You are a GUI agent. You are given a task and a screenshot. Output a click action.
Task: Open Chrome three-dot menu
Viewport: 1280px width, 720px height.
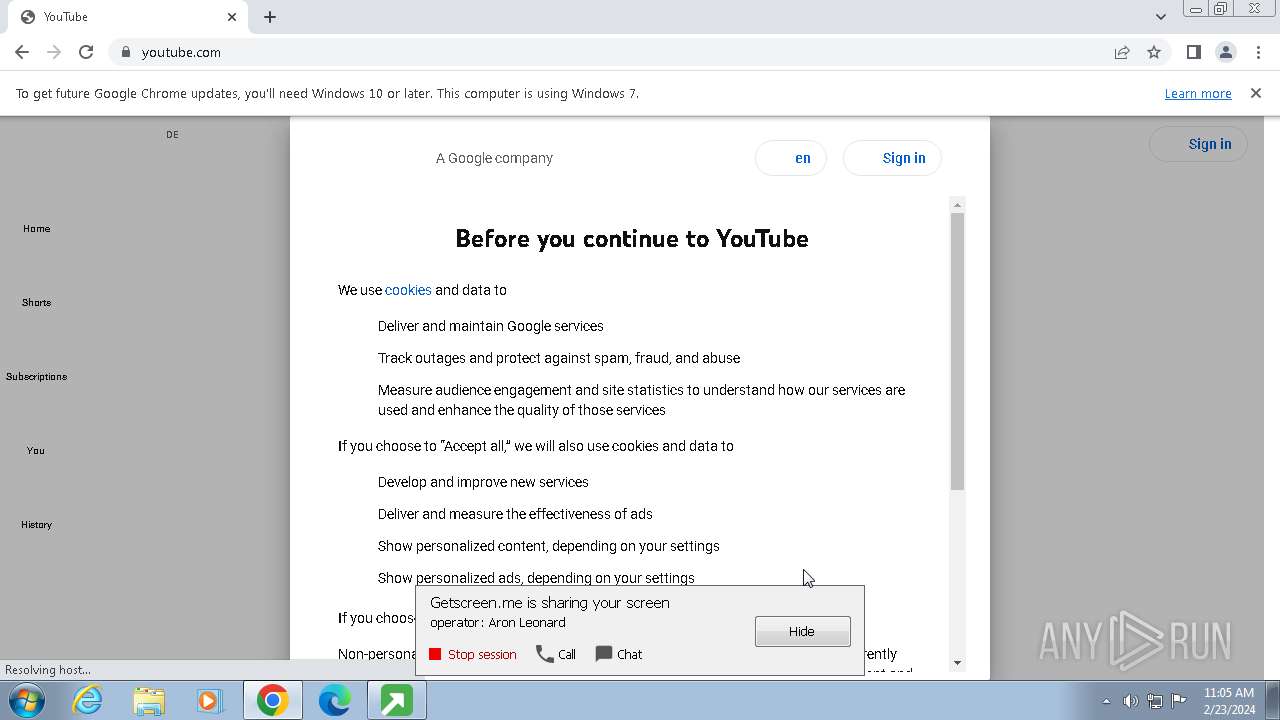[x=1258, y=52]
